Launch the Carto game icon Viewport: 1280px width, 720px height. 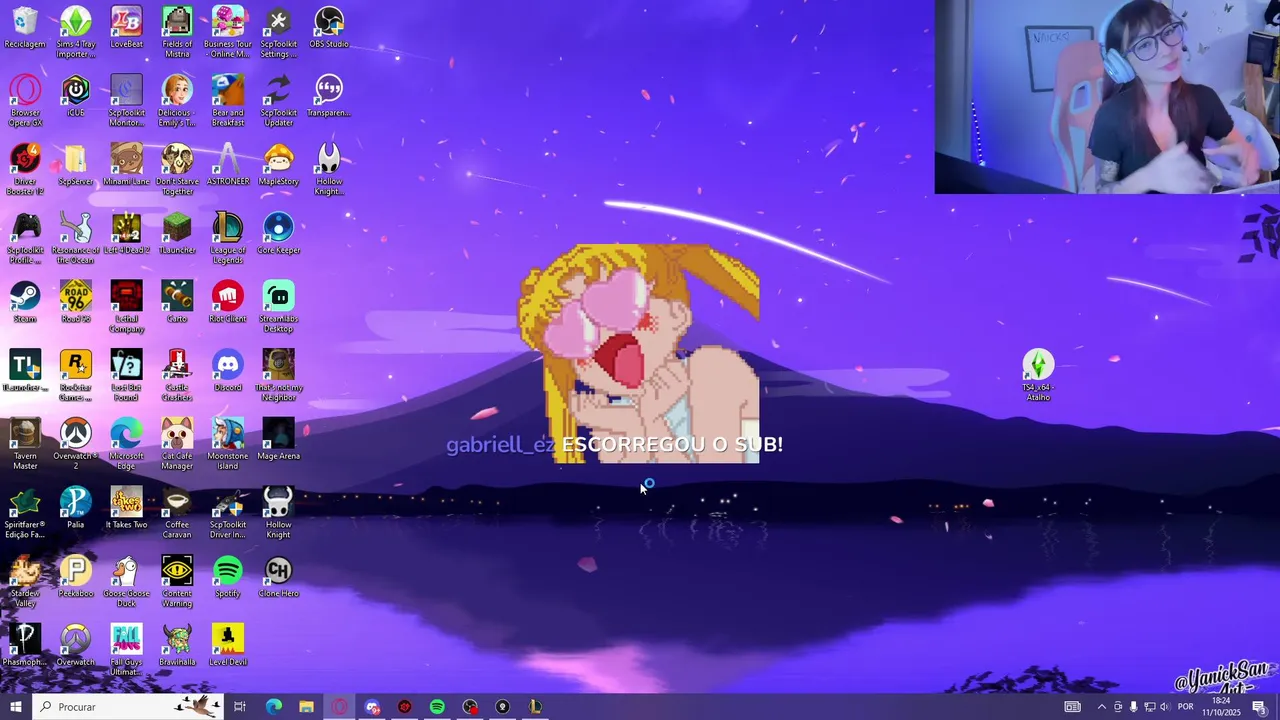[177, 302]
